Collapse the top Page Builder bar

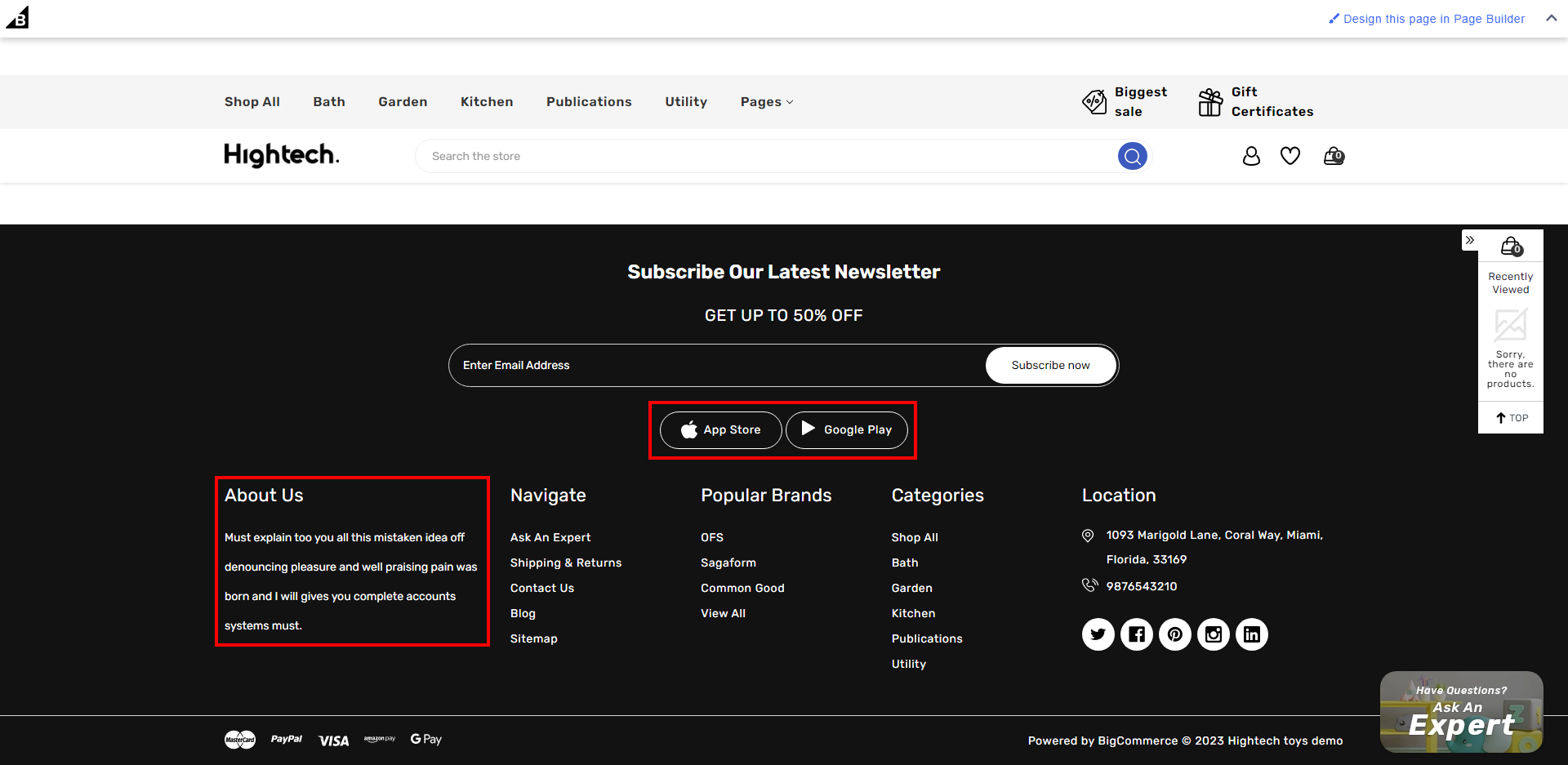(1551, 18)
